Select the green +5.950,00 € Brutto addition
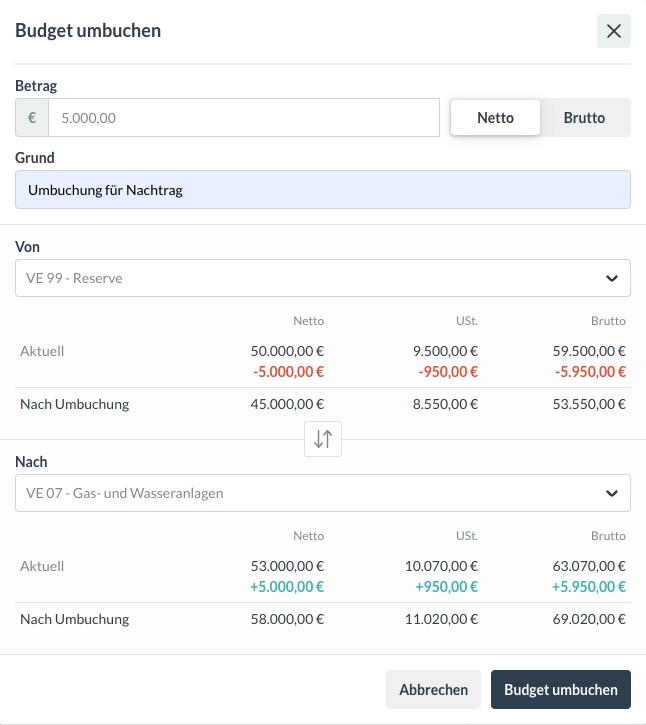646x725 pixels. (588, 587)
